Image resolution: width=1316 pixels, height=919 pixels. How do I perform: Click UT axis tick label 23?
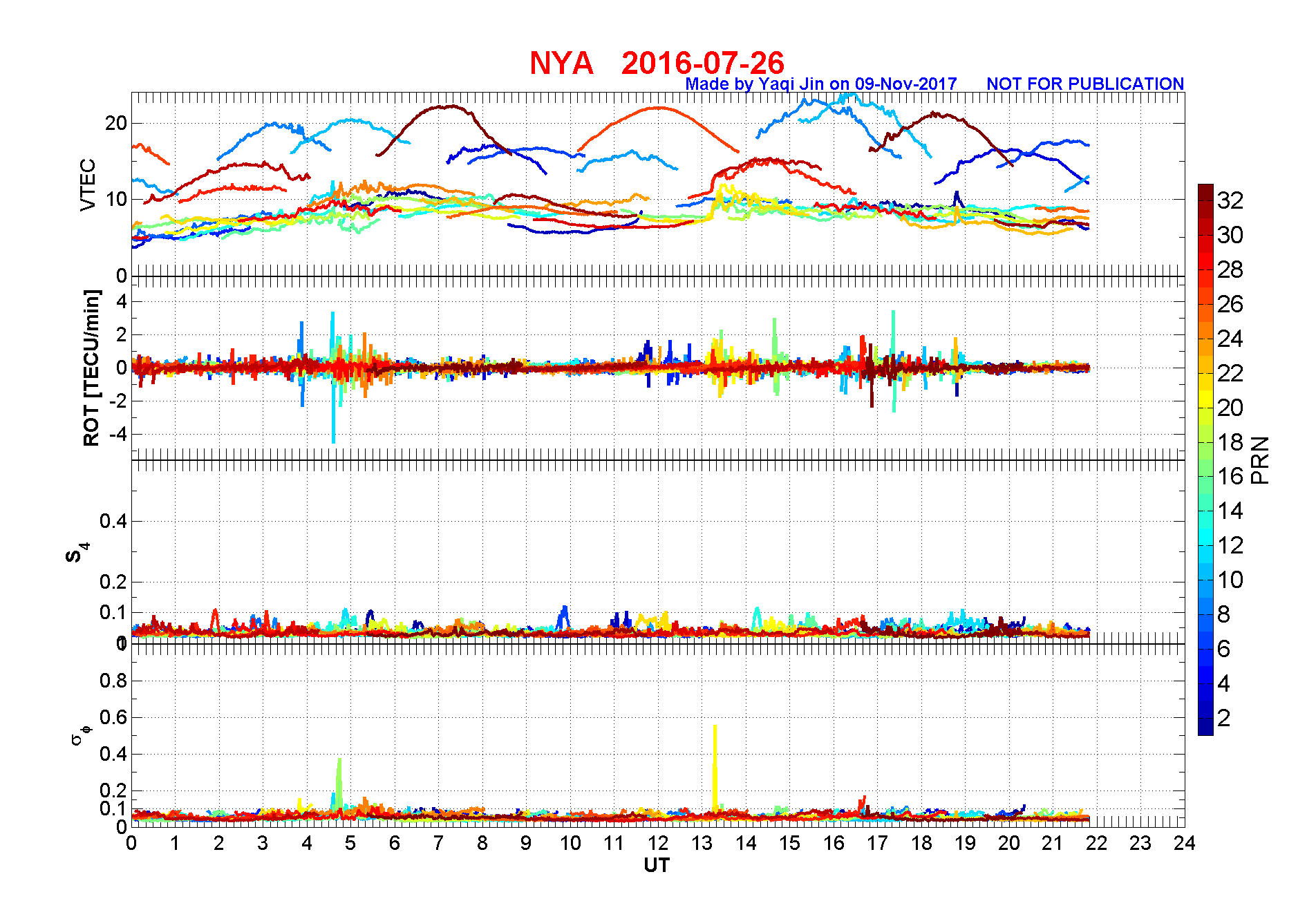tap(1140, 843)
